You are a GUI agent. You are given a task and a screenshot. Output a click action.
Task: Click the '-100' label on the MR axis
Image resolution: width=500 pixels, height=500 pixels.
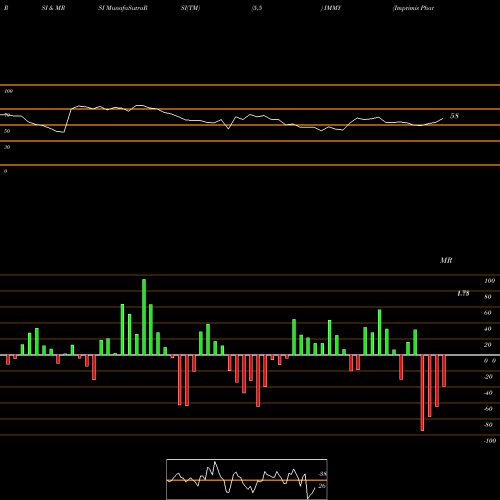point(490,441)
